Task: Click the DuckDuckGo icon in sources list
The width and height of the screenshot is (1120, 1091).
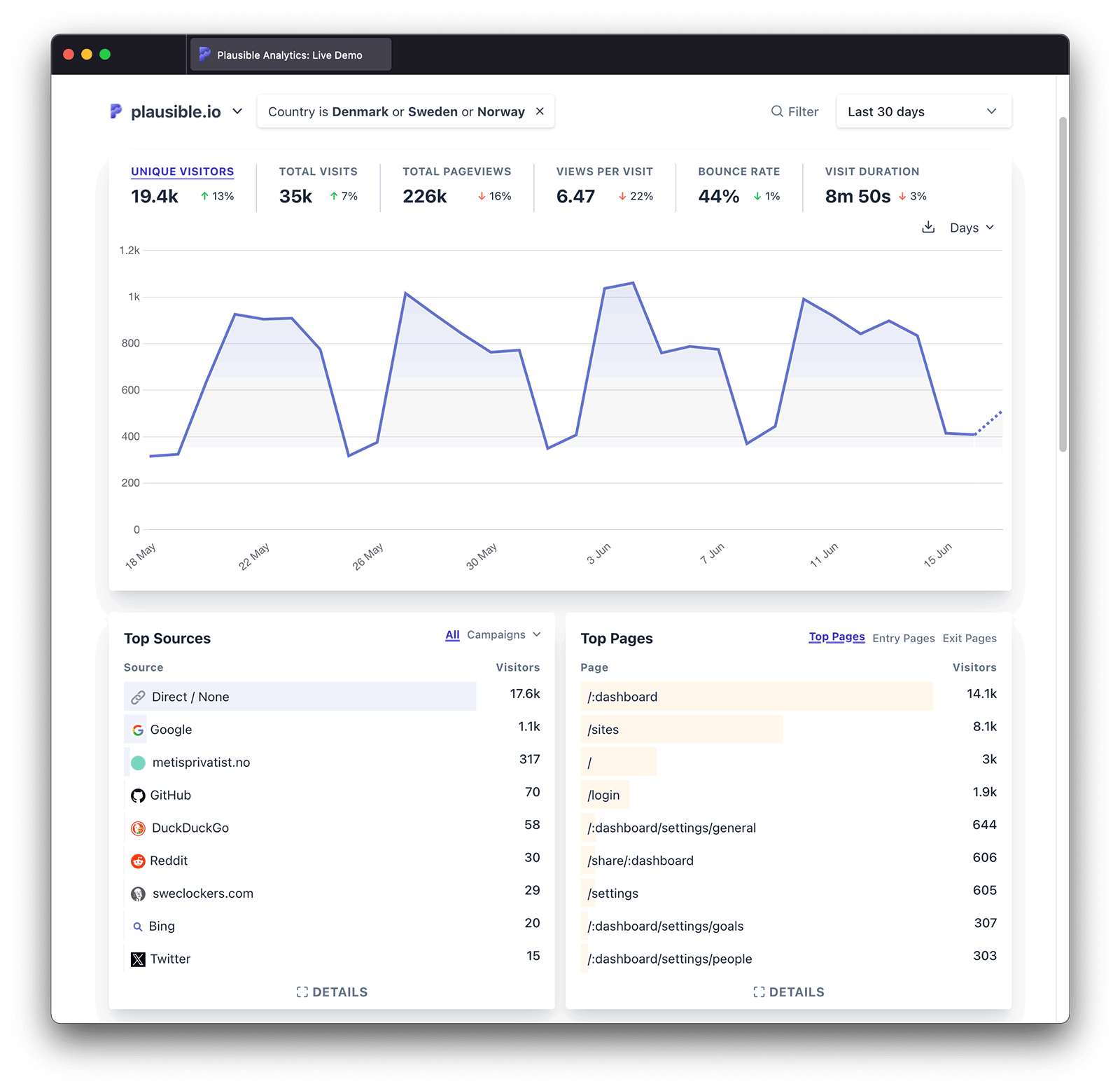Action: pos(139,828)
